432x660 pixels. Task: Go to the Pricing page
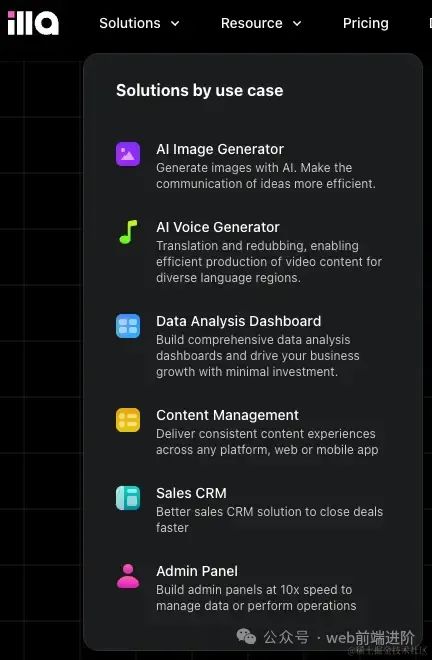[x=365, y=23]
